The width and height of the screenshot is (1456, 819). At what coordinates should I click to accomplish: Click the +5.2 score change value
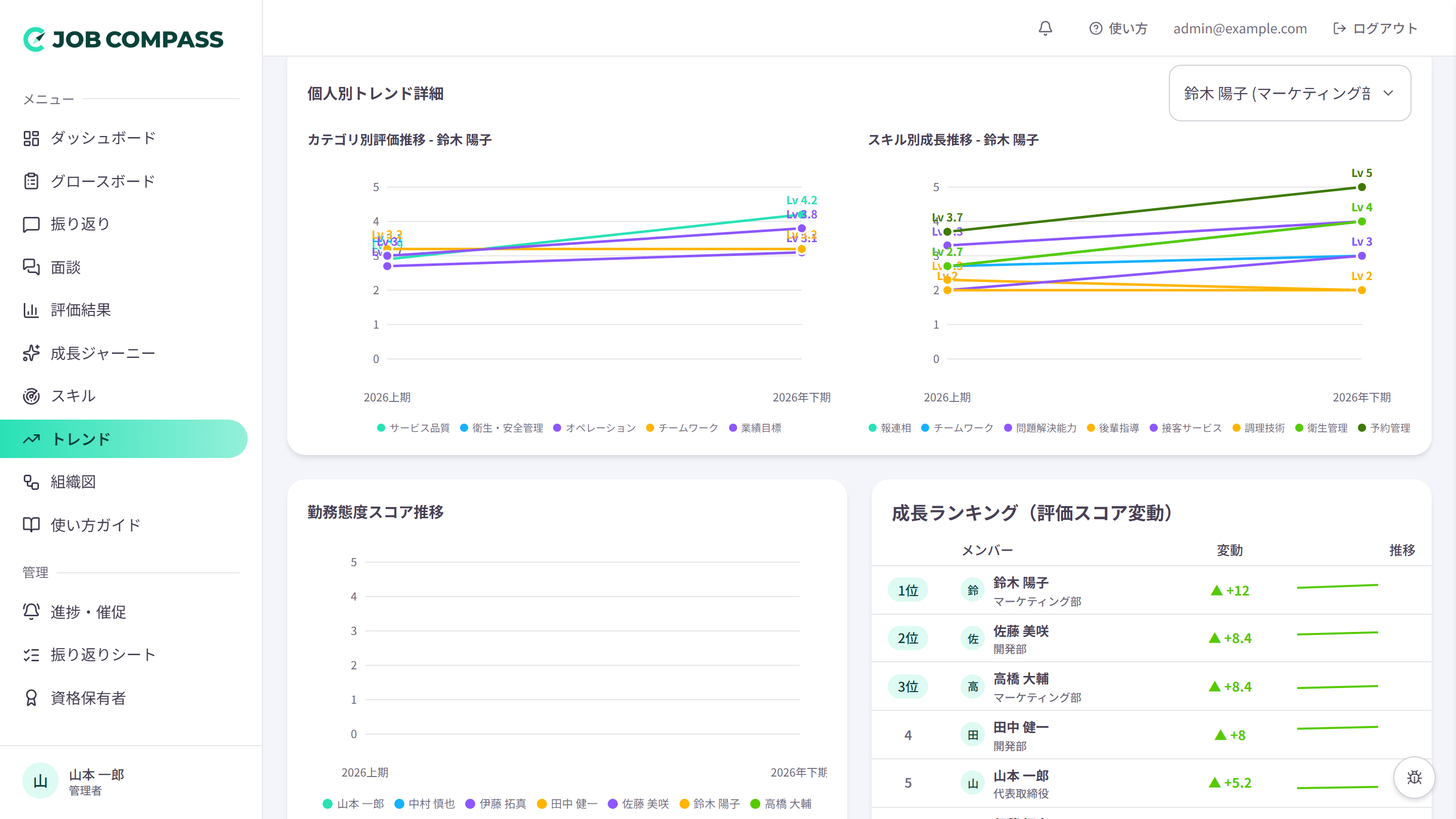pyautogui.click(x=1230, y=783)
